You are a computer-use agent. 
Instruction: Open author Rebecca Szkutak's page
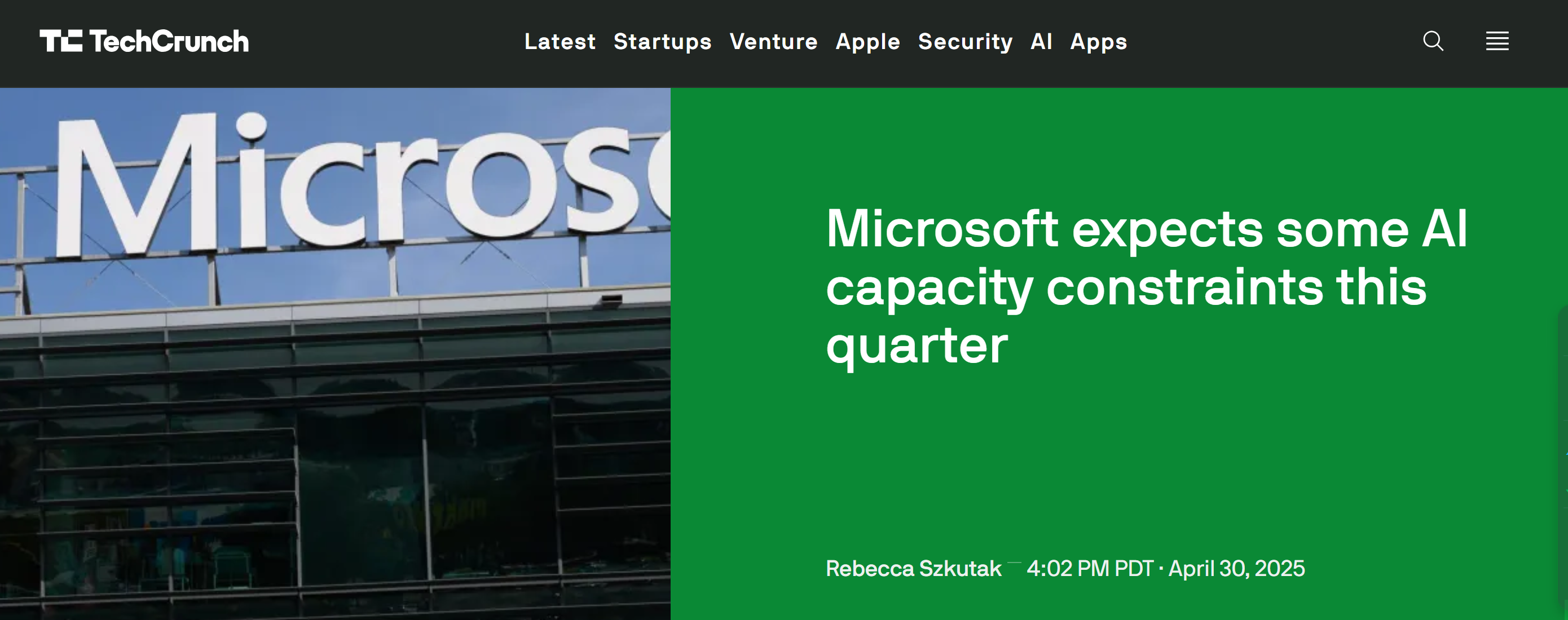click(913, 568)
